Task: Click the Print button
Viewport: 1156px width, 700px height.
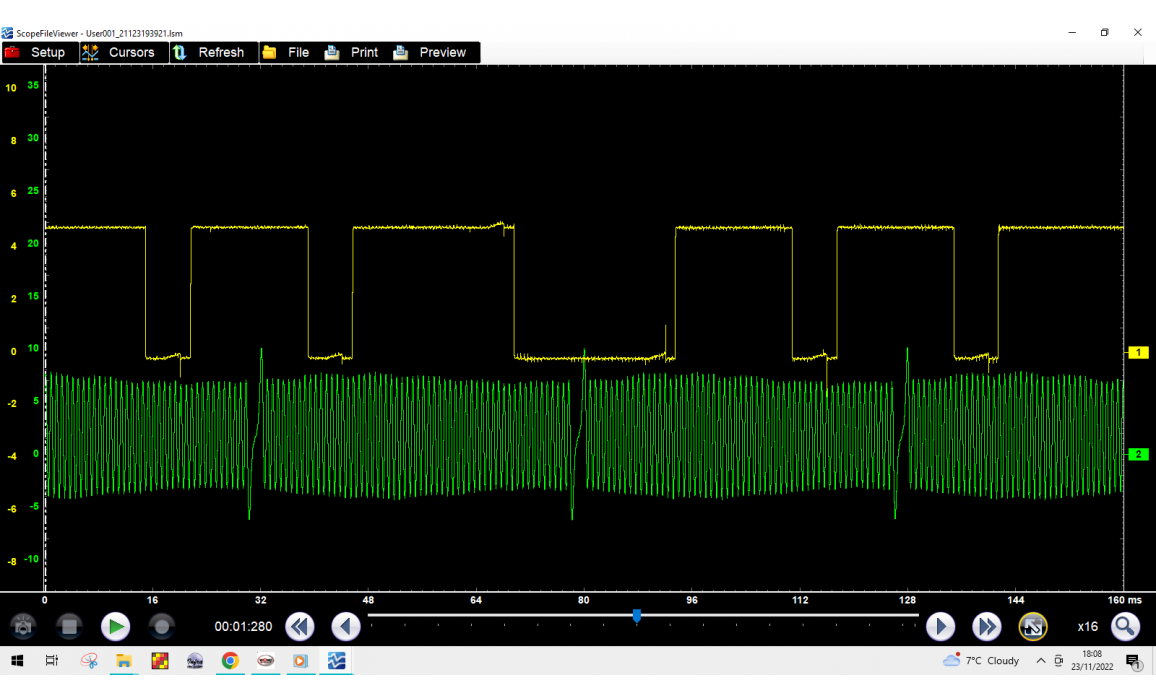Action: (352, 52)
